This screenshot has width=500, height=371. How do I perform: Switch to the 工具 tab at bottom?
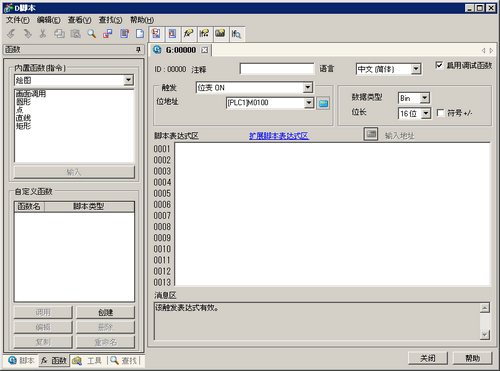point(89,361)
